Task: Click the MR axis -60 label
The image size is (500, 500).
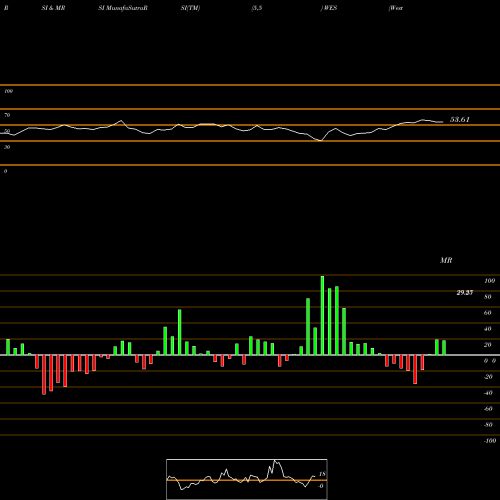Action: point(488,409)
